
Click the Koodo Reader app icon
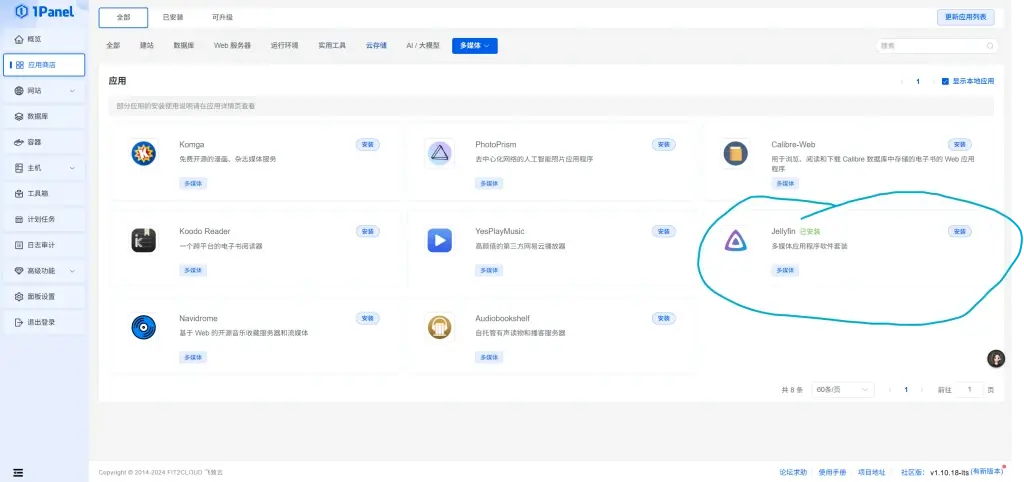click(x=144, y=240)
